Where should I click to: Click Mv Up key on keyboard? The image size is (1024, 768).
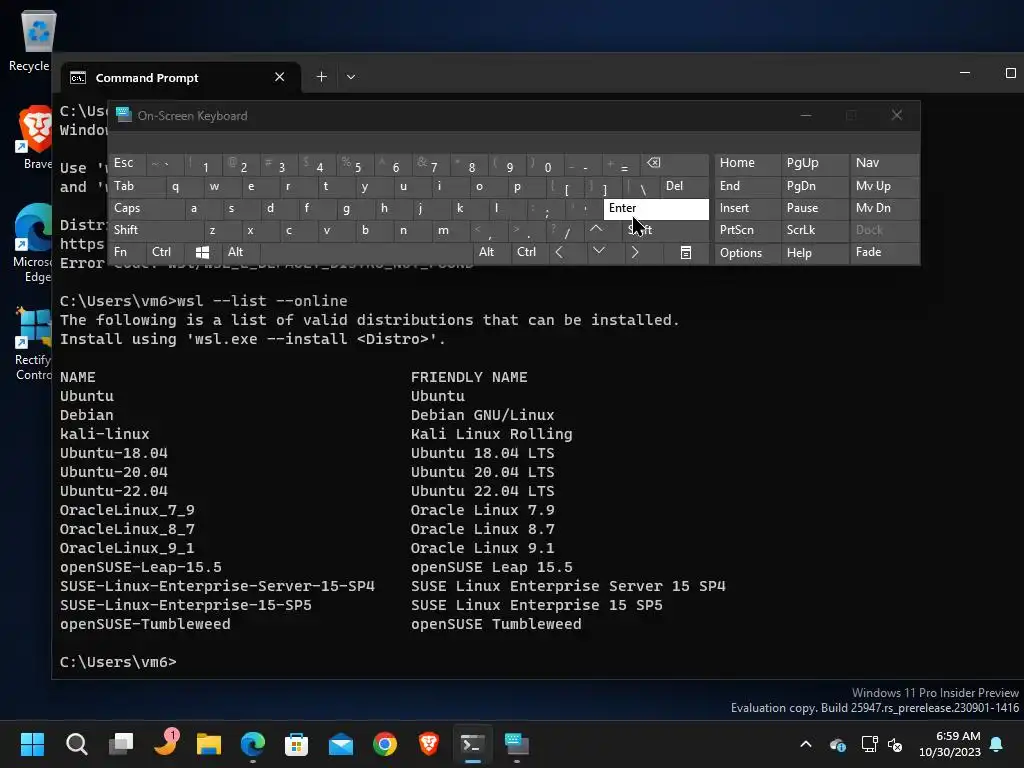[884, 186]
